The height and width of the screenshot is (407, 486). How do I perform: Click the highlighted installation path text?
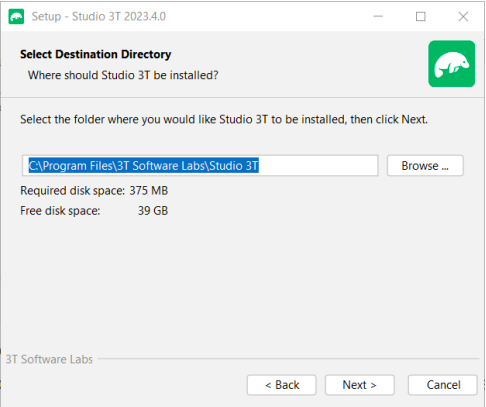tap(143, 166)
